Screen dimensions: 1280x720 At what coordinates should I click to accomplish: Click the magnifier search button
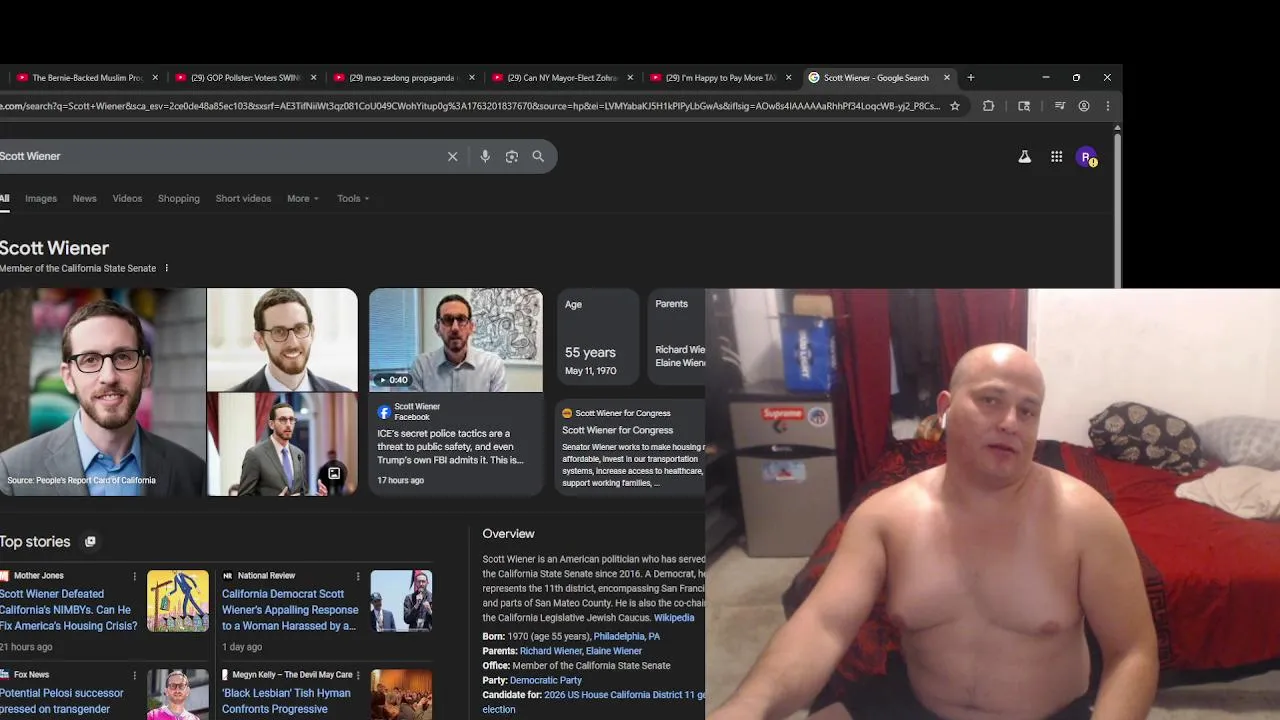pyautogui.click(x=538, y=156)
